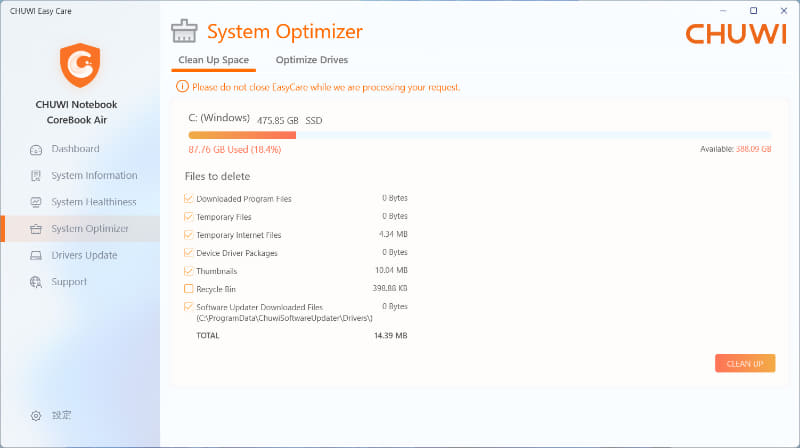Click the ChuwiSoftwareUpdater Drivers path text

click(284, 318)
